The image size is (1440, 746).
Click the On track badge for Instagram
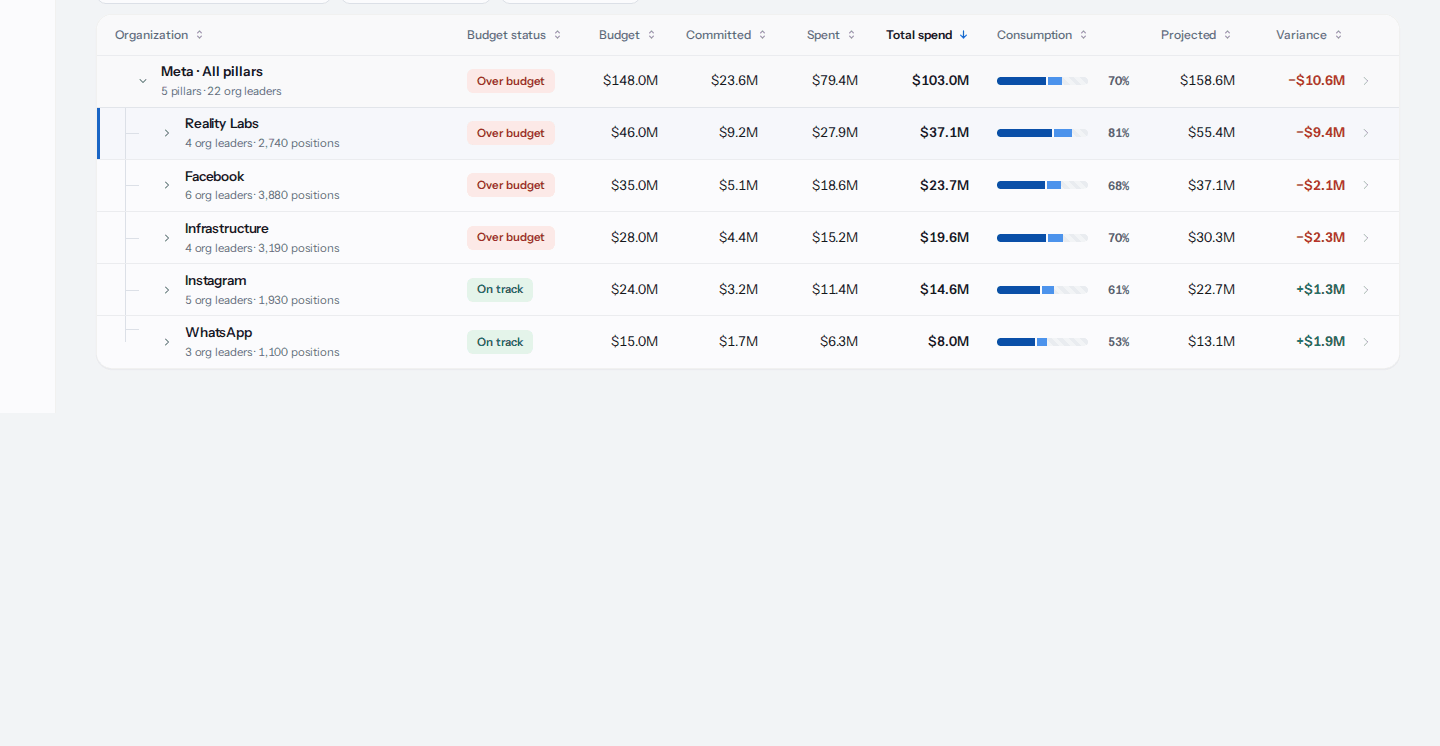point(500,290)
